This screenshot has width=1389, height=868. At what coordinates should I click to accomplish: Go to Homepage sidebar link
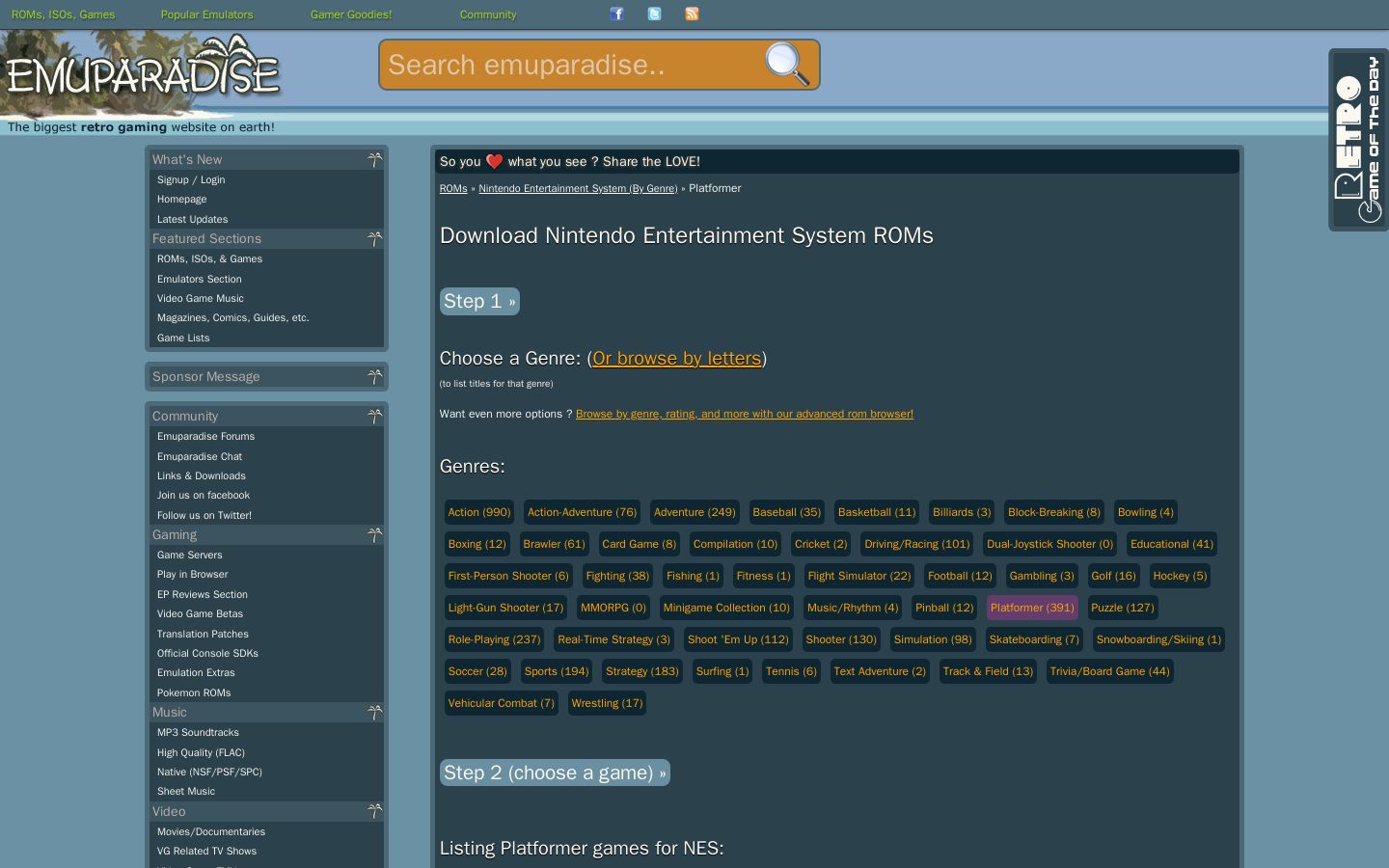pyautogui.click(x=182, y=199)
